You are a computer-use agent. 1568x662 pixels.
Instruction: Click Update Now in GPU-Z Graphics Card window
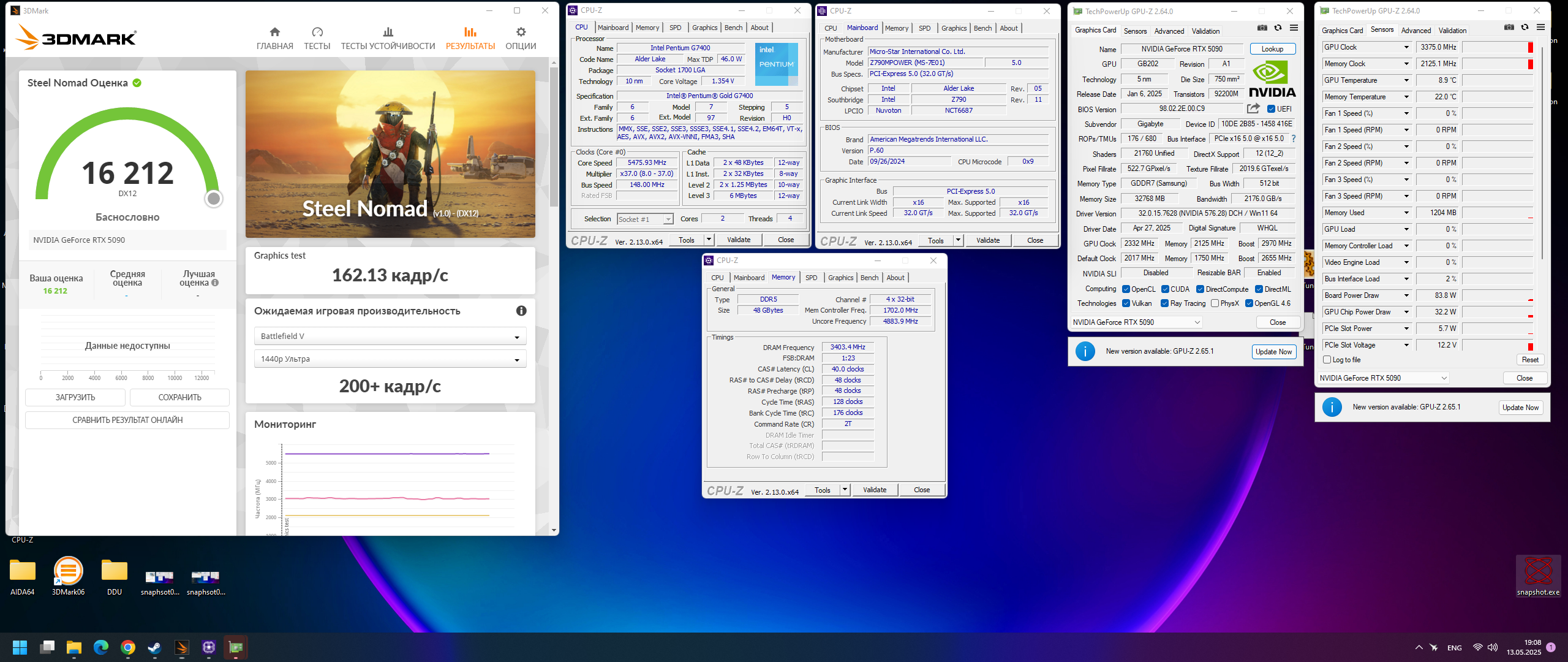coord(1273,352)
